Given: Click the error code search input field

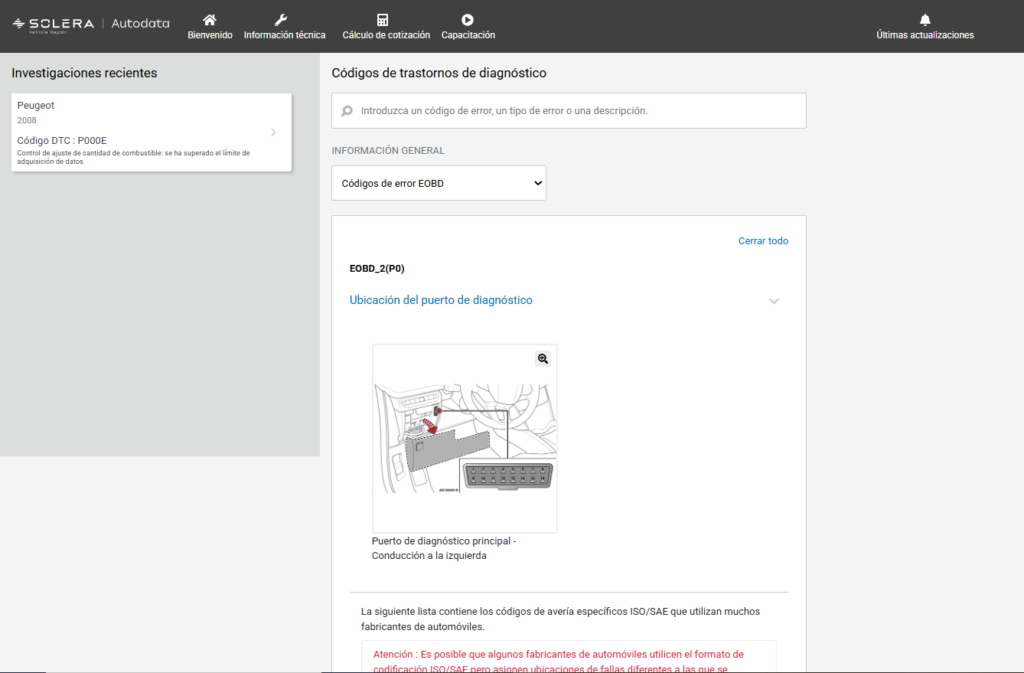Looking at the screenshot, I should coord(575,111).
